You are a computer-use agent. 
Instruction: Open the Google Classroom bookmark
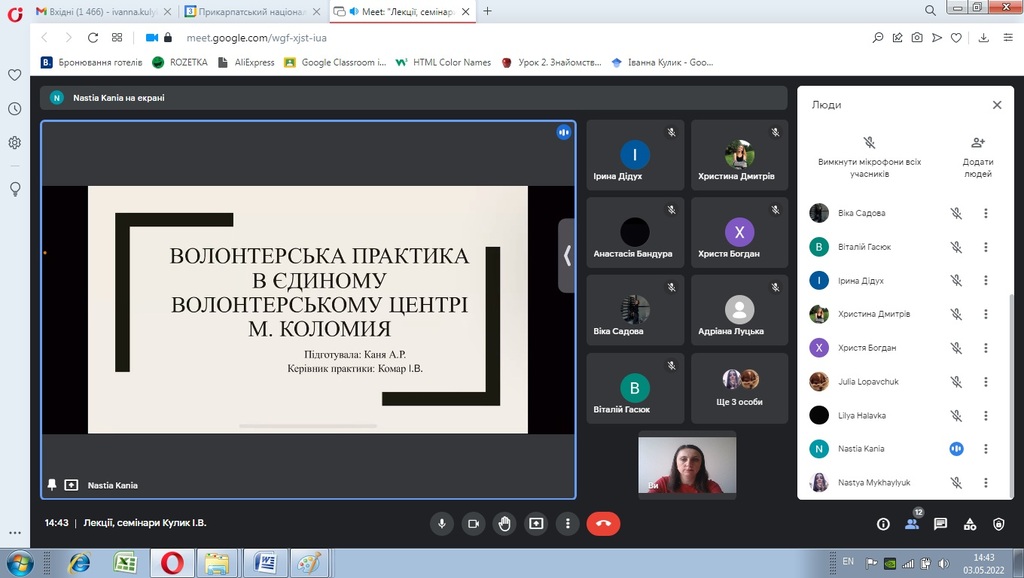point(336,62)
